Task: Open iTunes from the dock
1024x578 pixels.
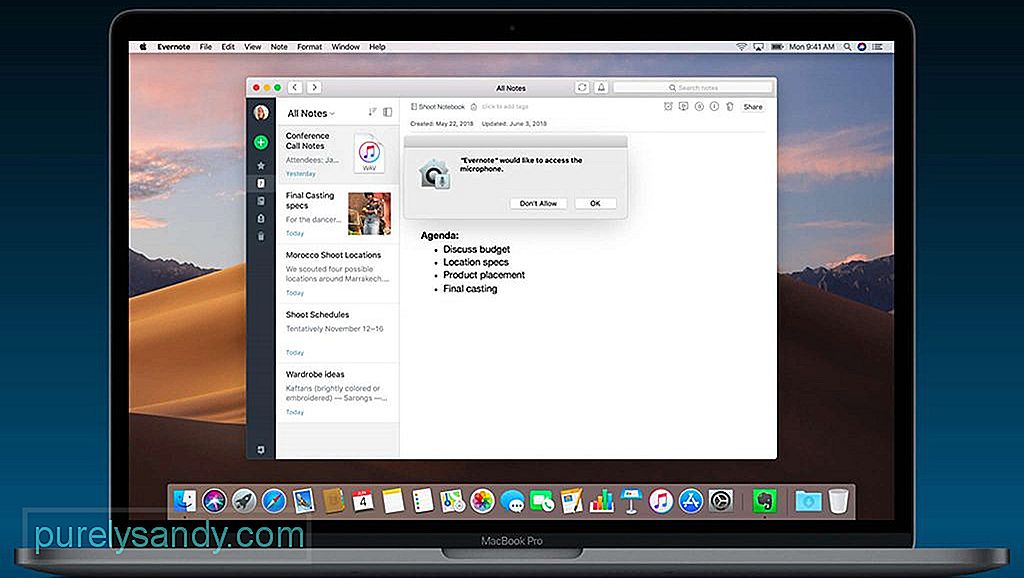Action: [661, 501]
